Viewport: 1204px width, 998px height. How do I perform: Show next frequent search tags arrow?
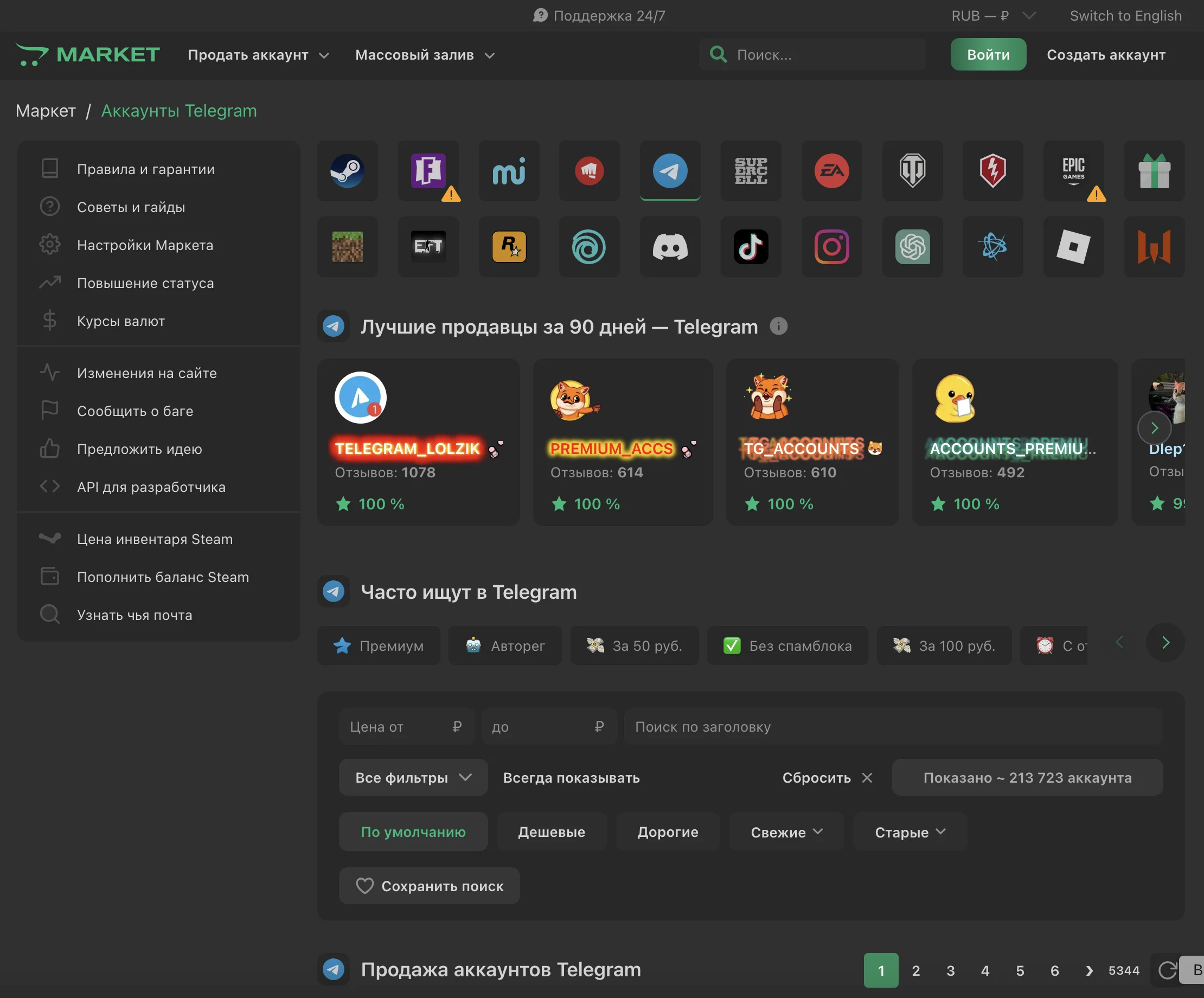[1165, 643]
